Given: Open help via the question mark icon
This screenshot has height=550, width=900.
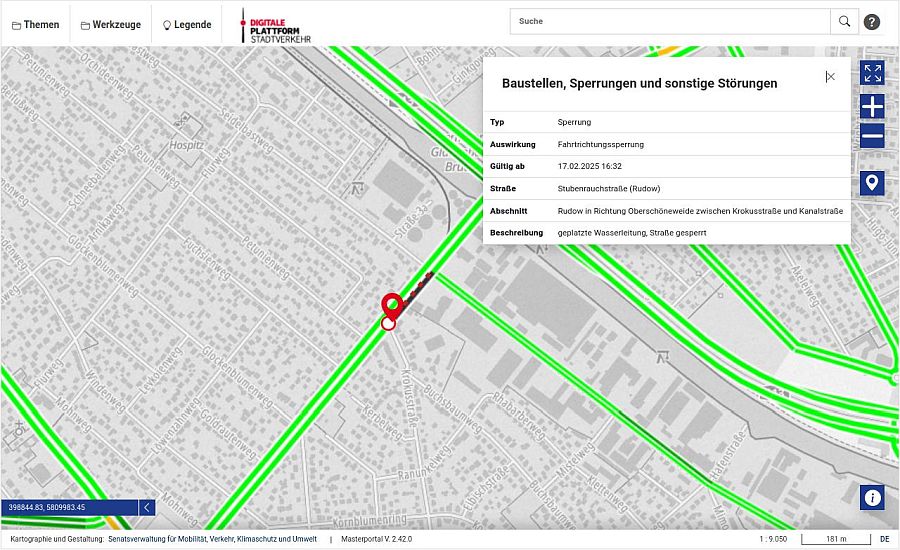Looking at the screenshot, I should 872,21.
